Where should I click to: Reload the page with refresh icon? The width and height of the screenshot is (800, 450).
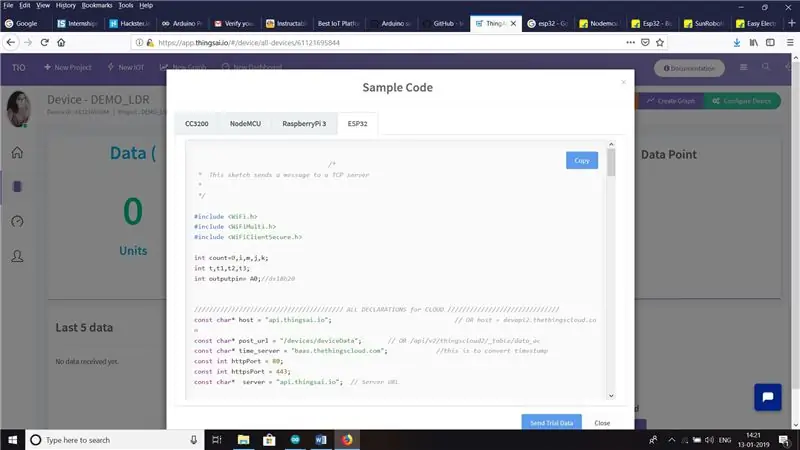pos(44,42)
